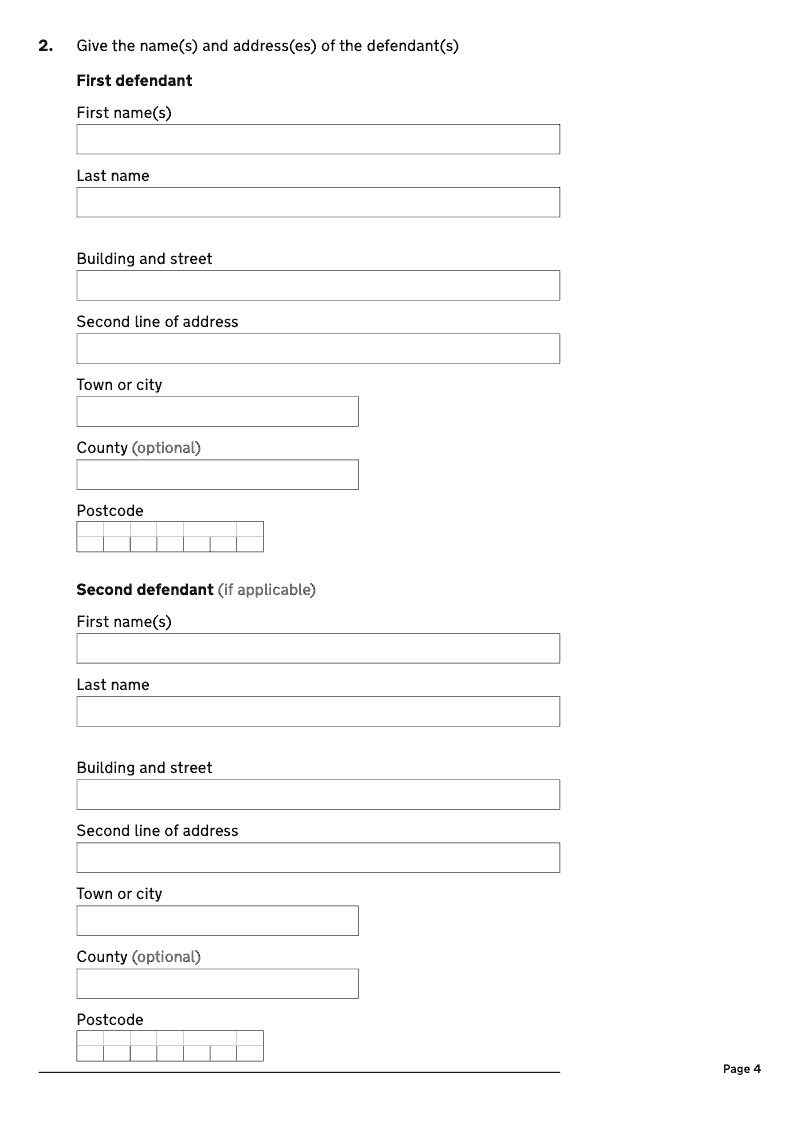The width and height of the screenshot is (800, 1130).
Task: Select the first defendant's County field
Action: [217, 474]
